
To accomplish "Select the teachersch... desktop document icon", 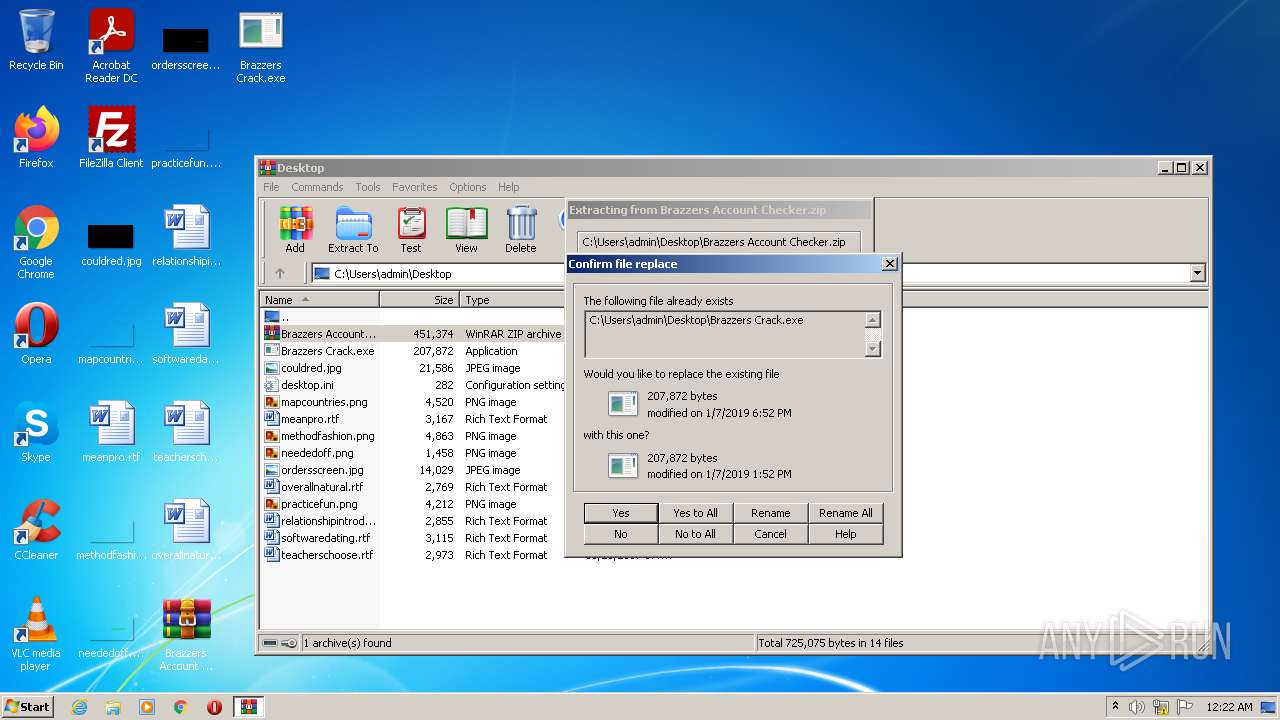I will [186, 432].
